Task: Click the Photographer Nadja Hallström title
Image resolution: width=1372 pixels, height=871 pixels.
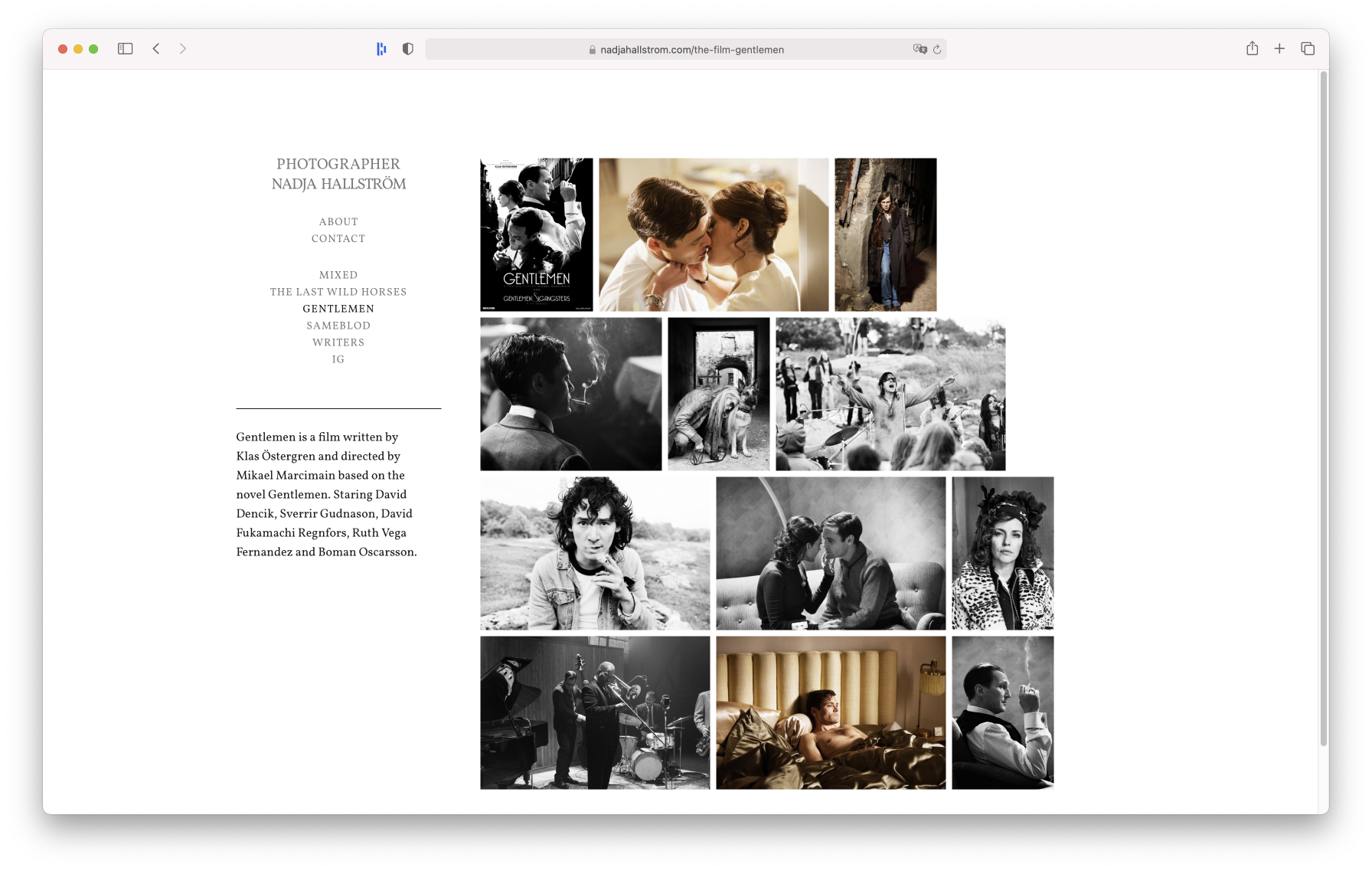Action: (x=338, y=174)
